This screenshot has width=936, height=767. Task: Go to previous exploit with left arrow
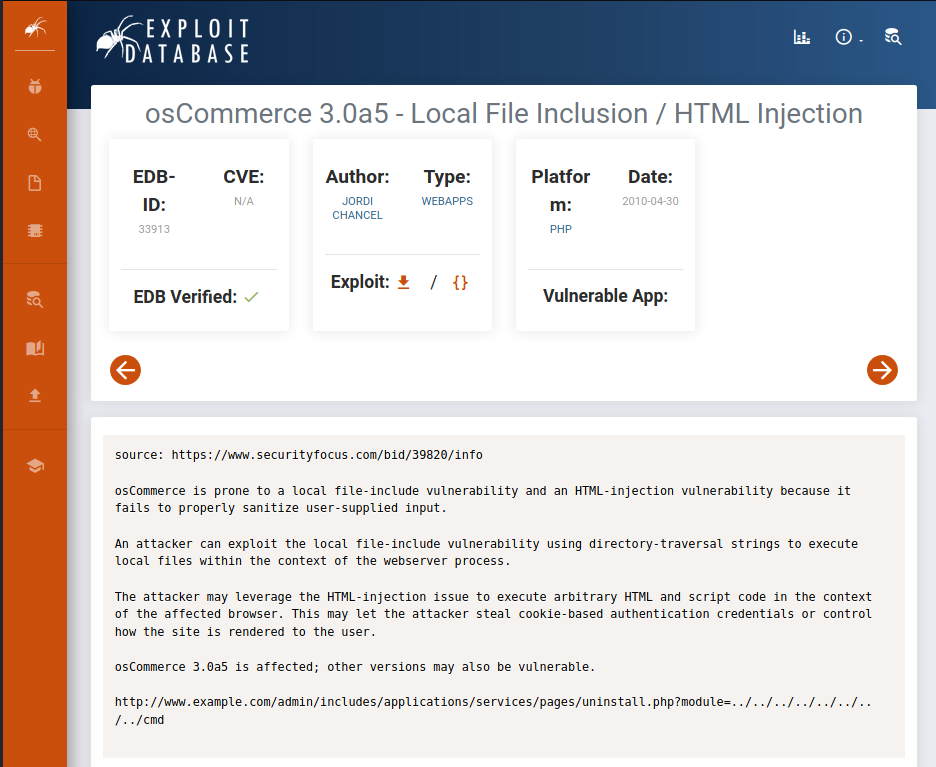(125, 370)
